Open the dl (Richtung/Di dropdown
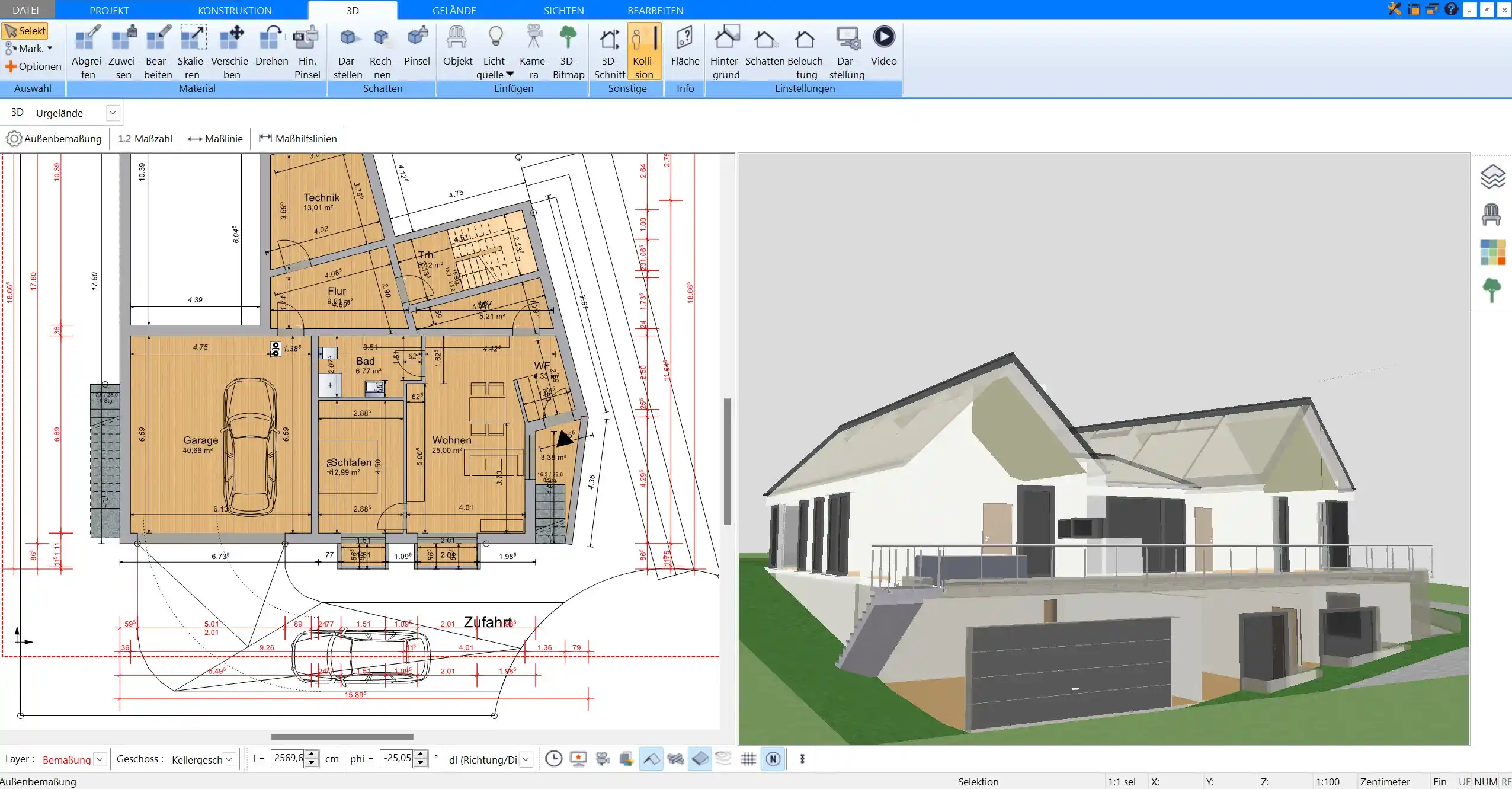This screenshot has height=789, width=1512. (x=526, y=759)
